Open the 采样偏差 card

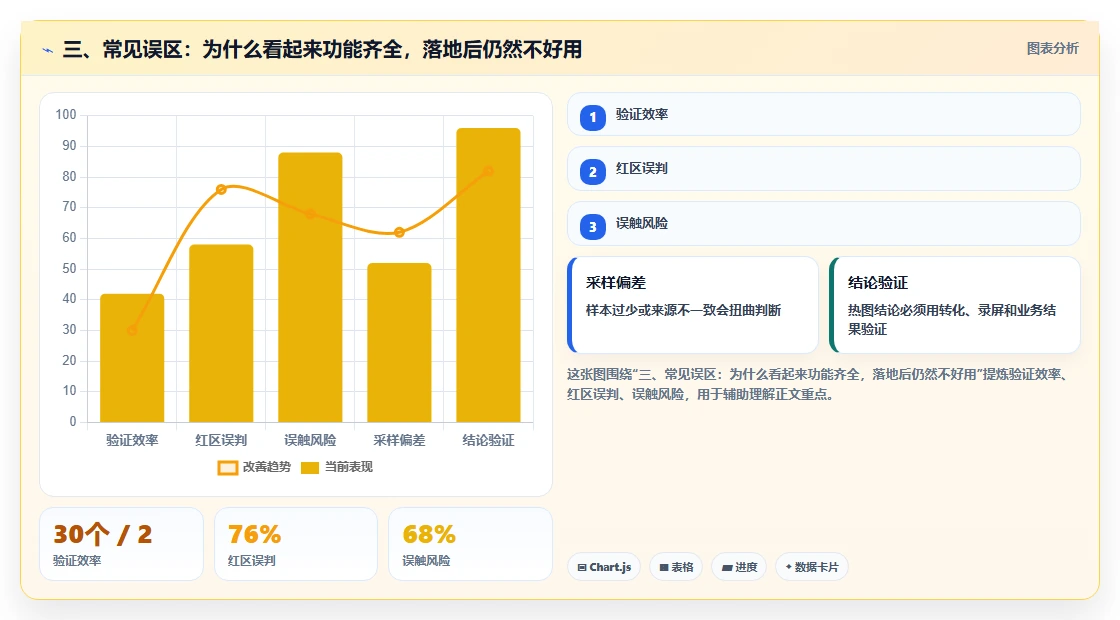693,305
